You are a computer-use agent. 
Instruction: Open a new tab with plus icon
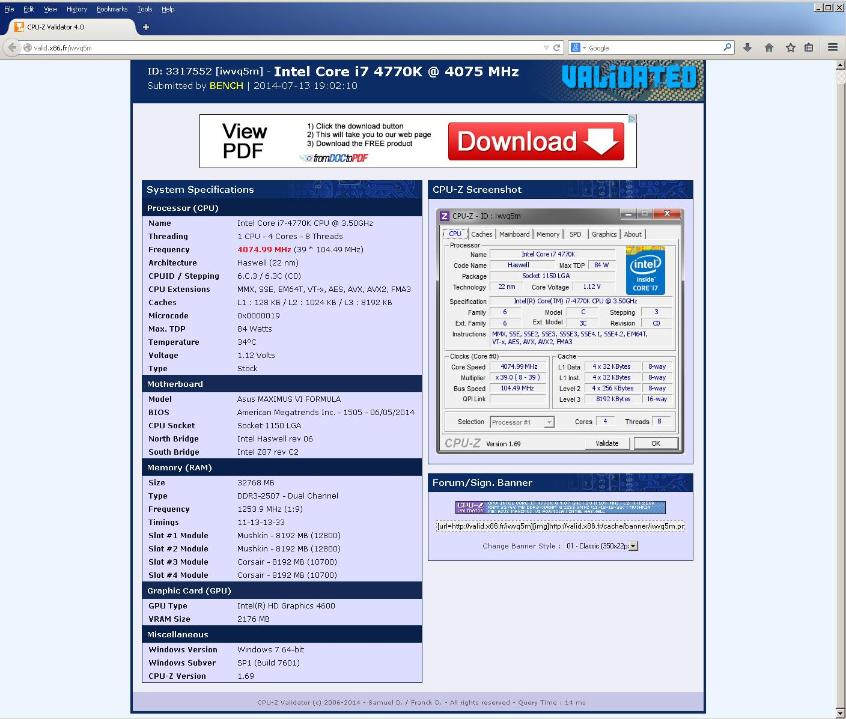coord(146,27)
